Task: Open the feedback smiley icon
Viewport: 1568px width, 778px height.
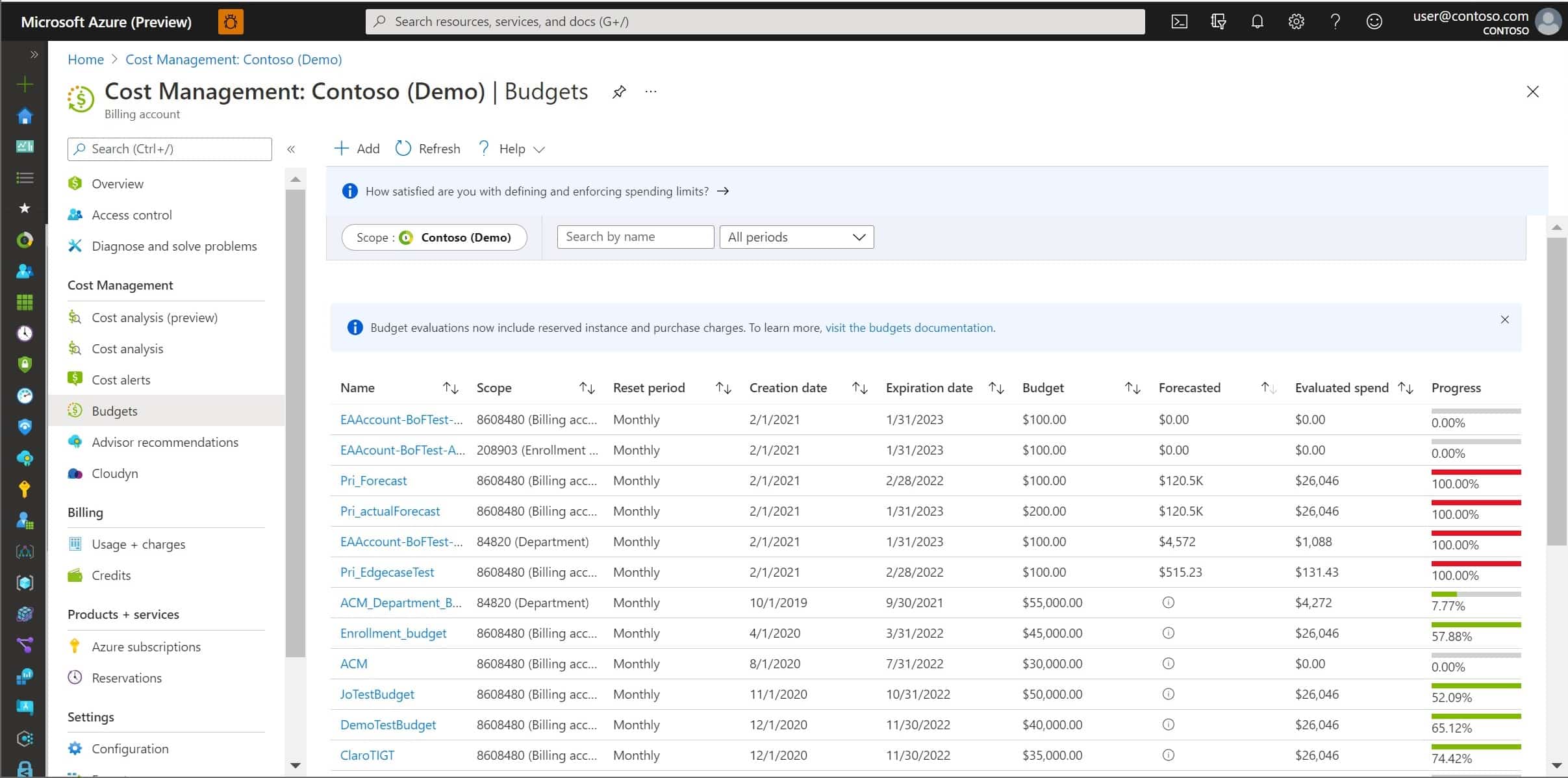Action: click(1374, 21)
